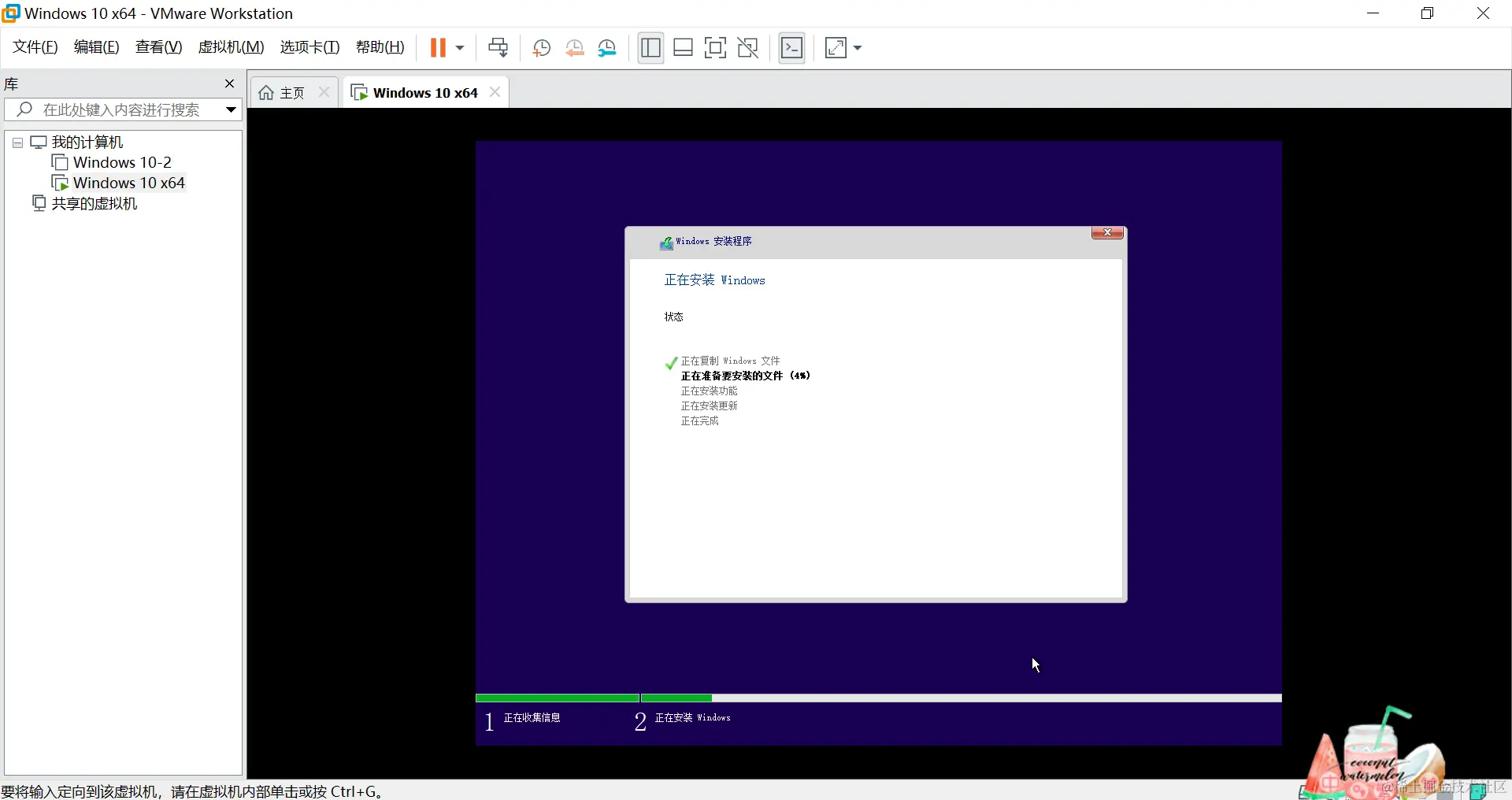1512x800 pixels.
Task: Click the 正在安装 Windows heading
Action: [x=714, y=280]
